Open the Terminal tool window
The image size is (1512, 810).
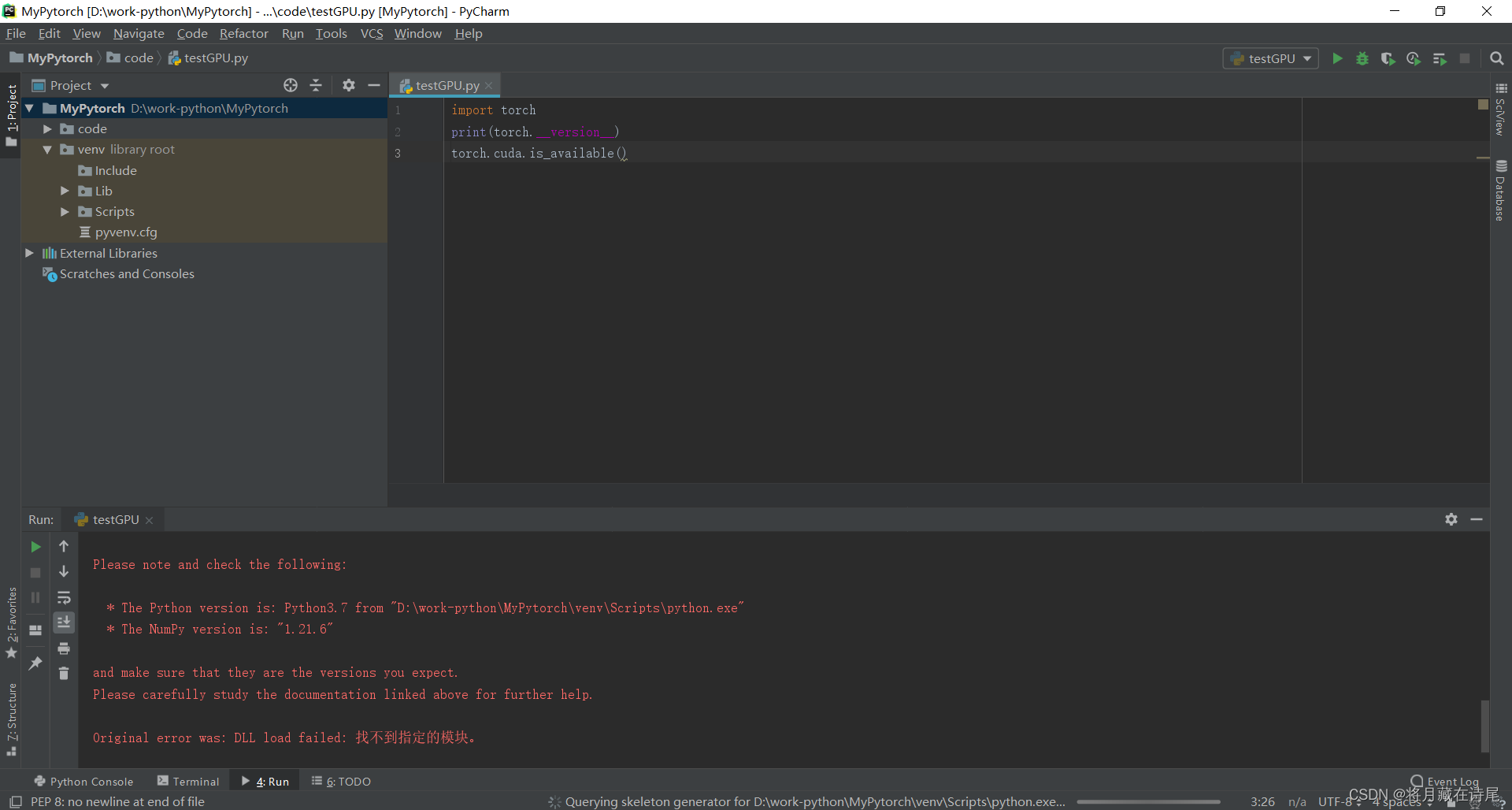188,781
